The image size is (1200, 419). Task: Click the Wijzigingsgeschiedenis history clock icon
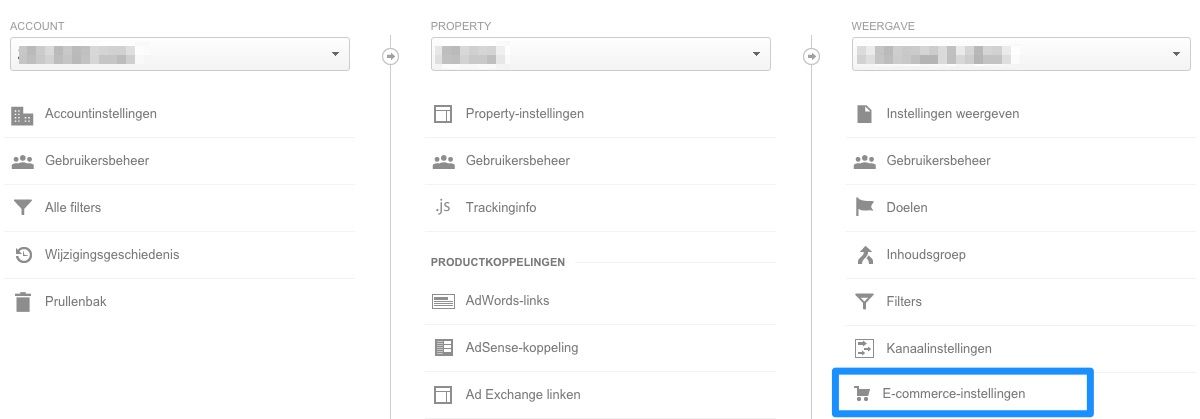click(22, 255)
